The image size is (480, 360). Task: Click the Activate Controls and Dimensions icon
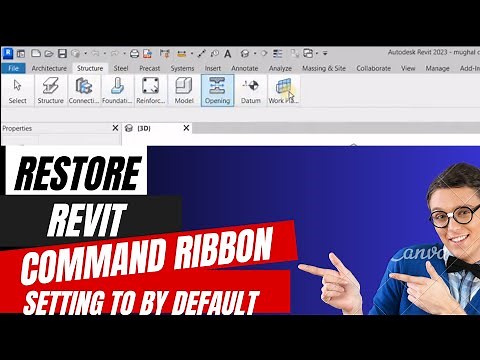[164, 53]
